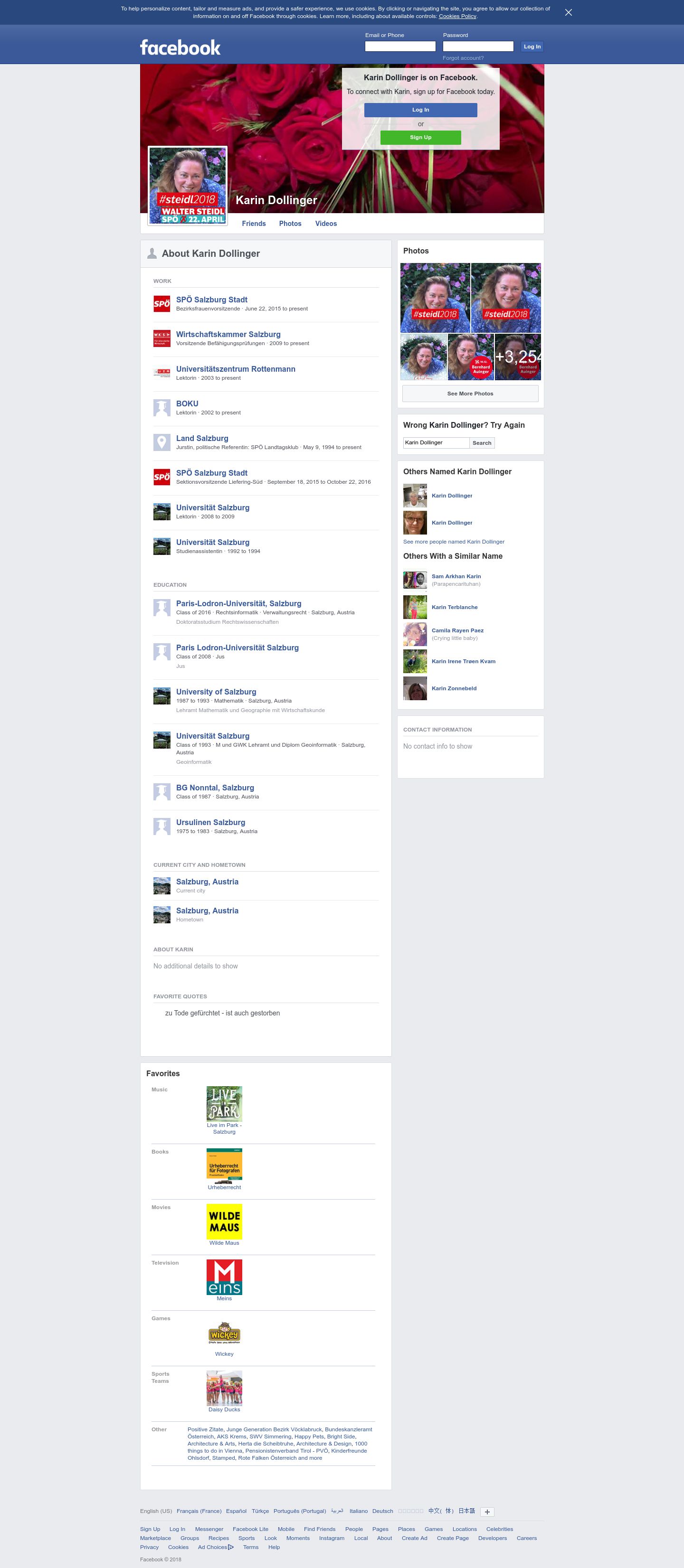
Task: Open the +3,254 more photos thumbnail
Action: [x=518, y=357]
